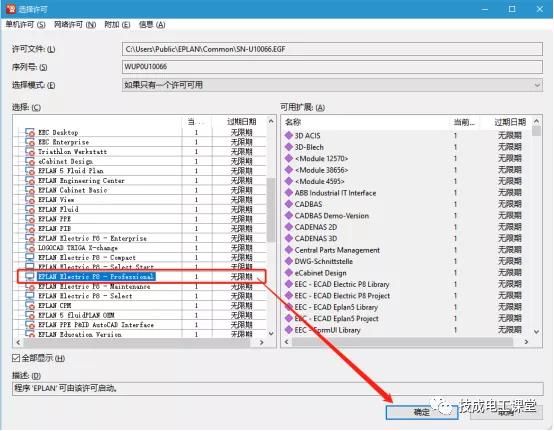This screenshot has height=431, width=554.
Task: Click the extensions list scroll-right arrow
Action: [x=526, y=342]
